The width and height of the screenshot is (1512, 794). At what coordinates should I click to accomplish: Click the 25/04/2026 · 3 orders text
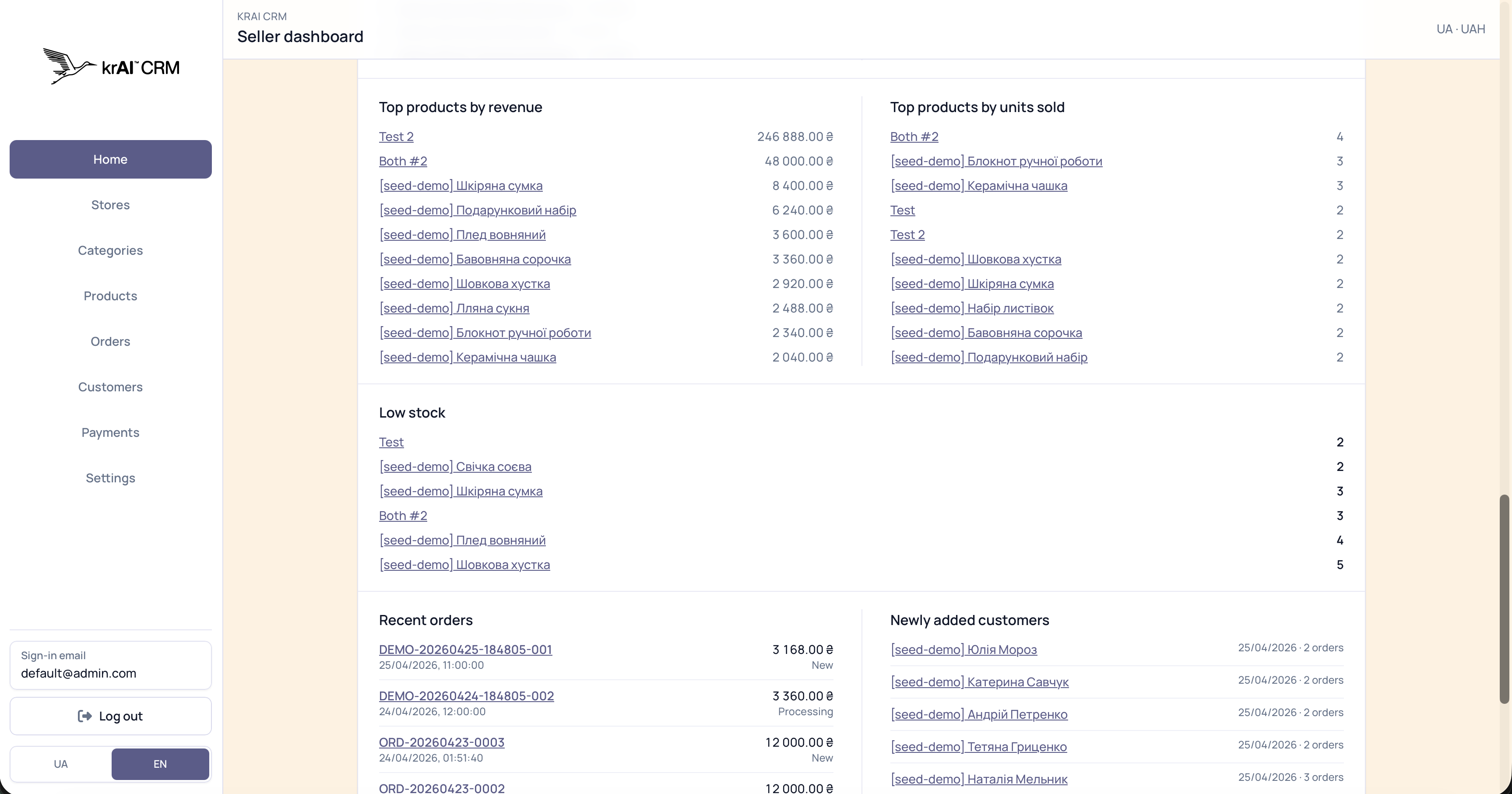tap(1290, 777)
